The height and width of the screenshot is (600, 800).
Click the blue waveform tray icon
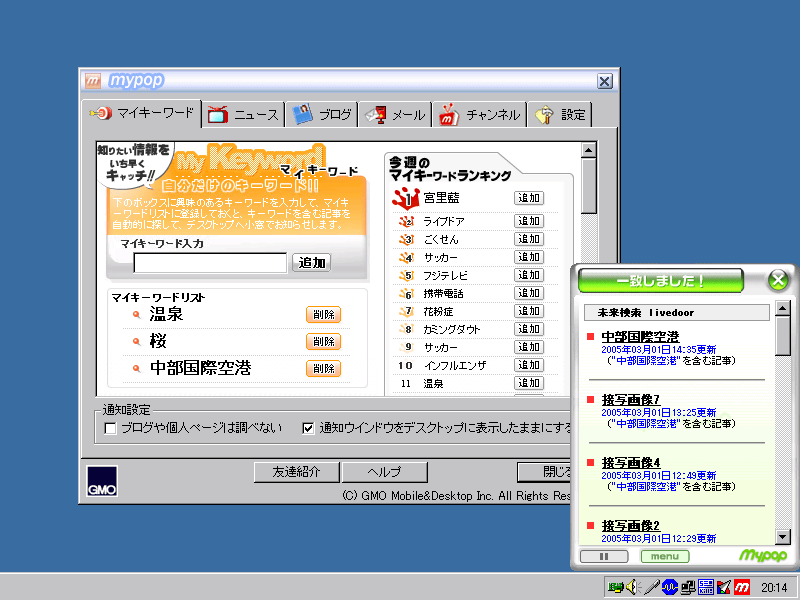click(670, 588)
